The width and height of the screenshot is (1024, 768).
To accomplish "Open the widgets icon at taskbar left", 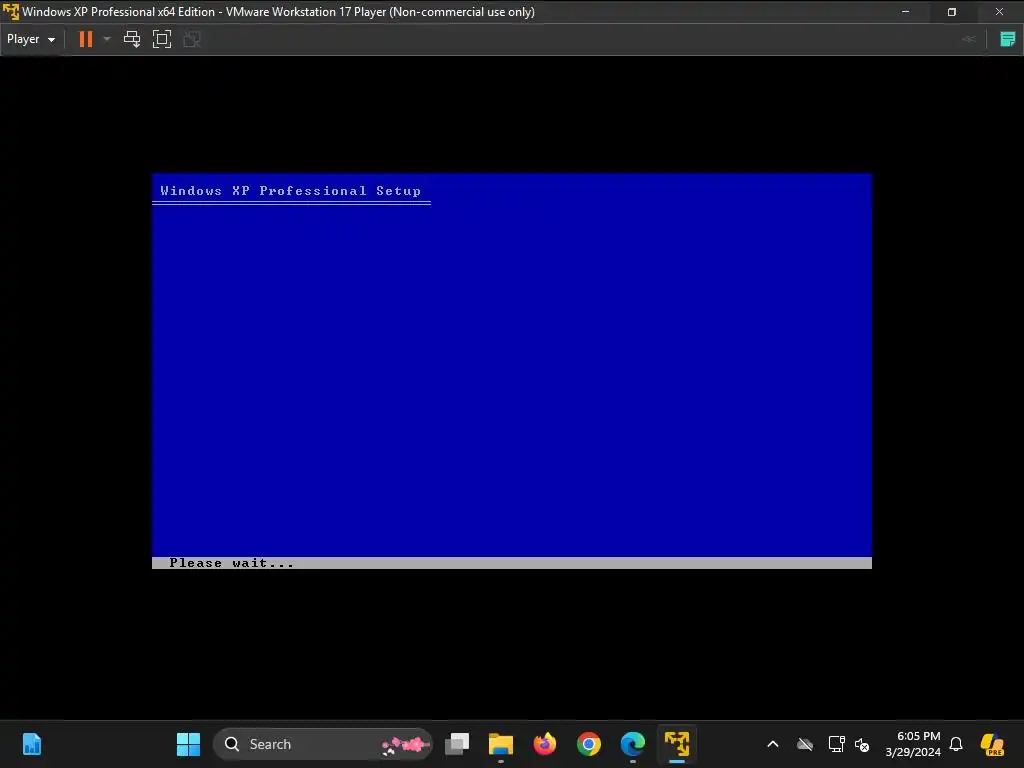I will point(31,744).
